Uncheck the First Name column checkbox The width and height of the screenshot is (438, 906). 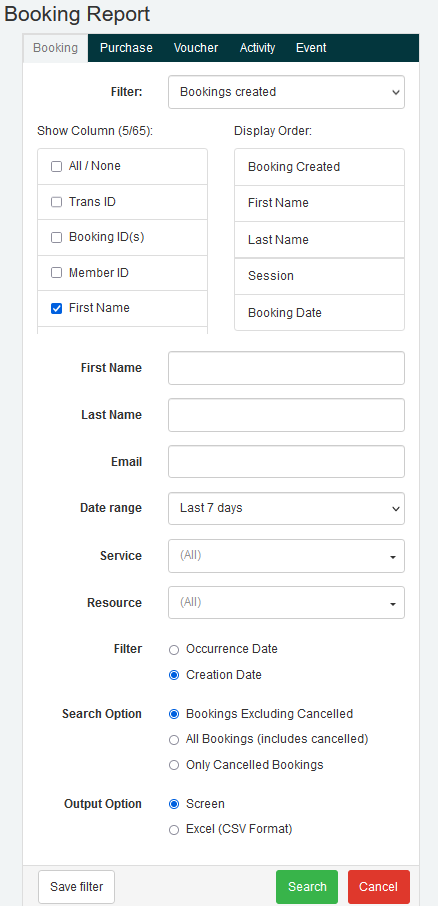[x=56, y=309]
